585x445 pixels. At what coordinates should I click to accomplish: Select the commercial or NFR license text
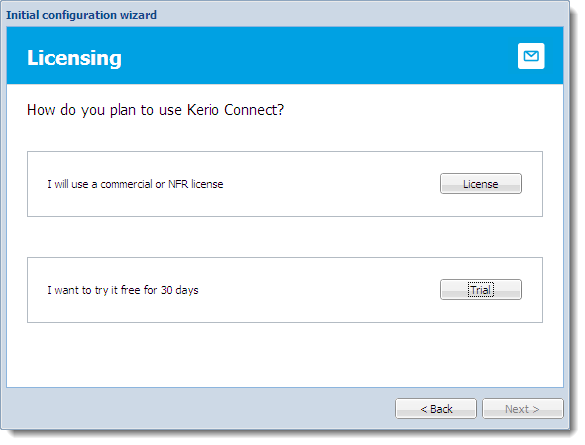point(162,184)
